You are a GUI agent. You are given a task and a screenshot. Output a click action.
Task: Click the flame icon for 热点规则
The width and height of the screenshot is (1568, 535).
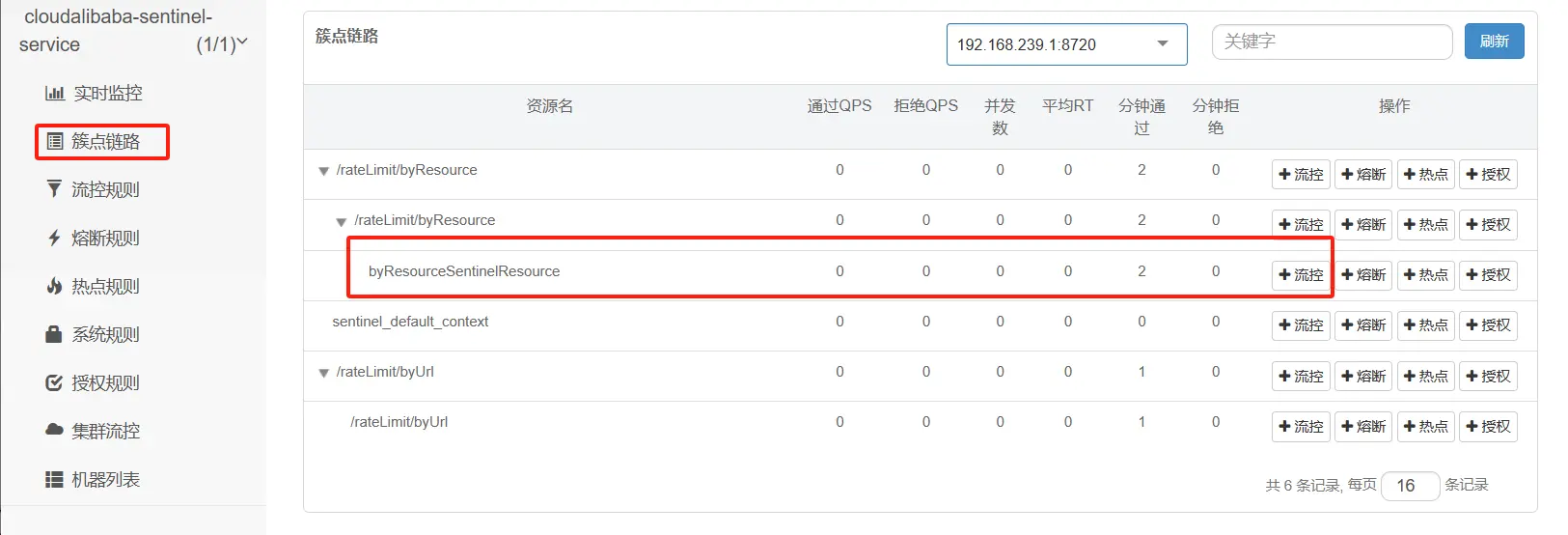pyautogui.click(x=55, y=286)
